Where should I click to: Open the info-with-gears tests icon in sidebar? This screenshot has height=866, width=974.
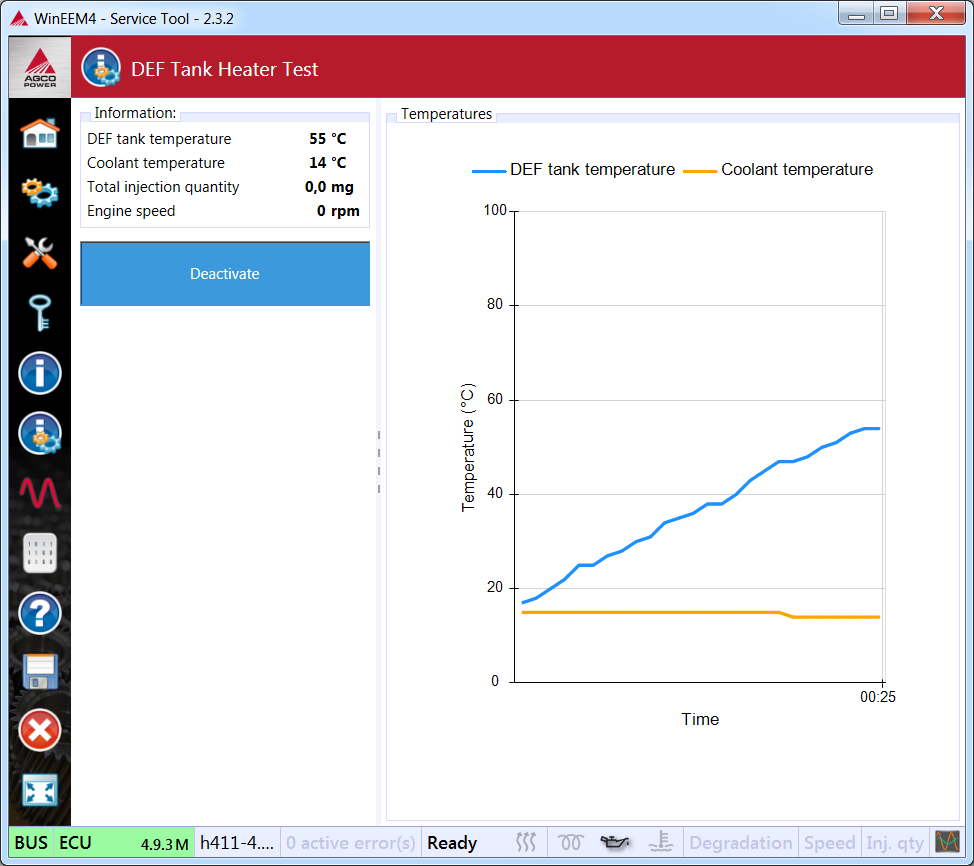coord(40,433)
